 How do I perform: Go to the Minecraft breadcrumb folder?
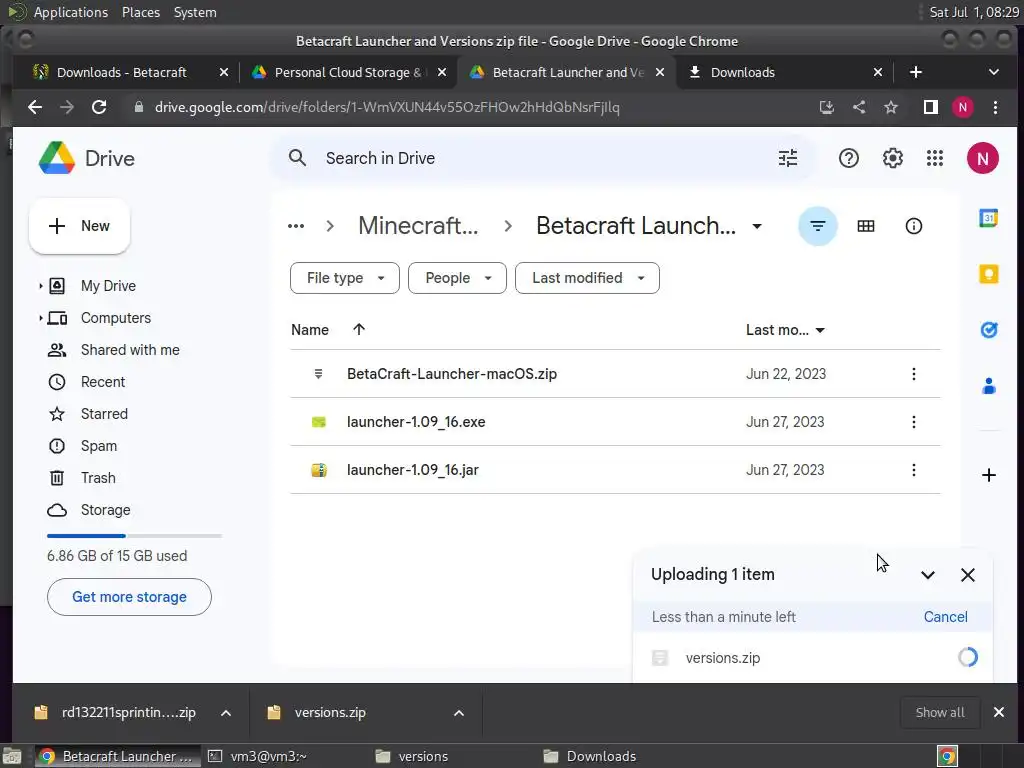click(x=418, y=226)
